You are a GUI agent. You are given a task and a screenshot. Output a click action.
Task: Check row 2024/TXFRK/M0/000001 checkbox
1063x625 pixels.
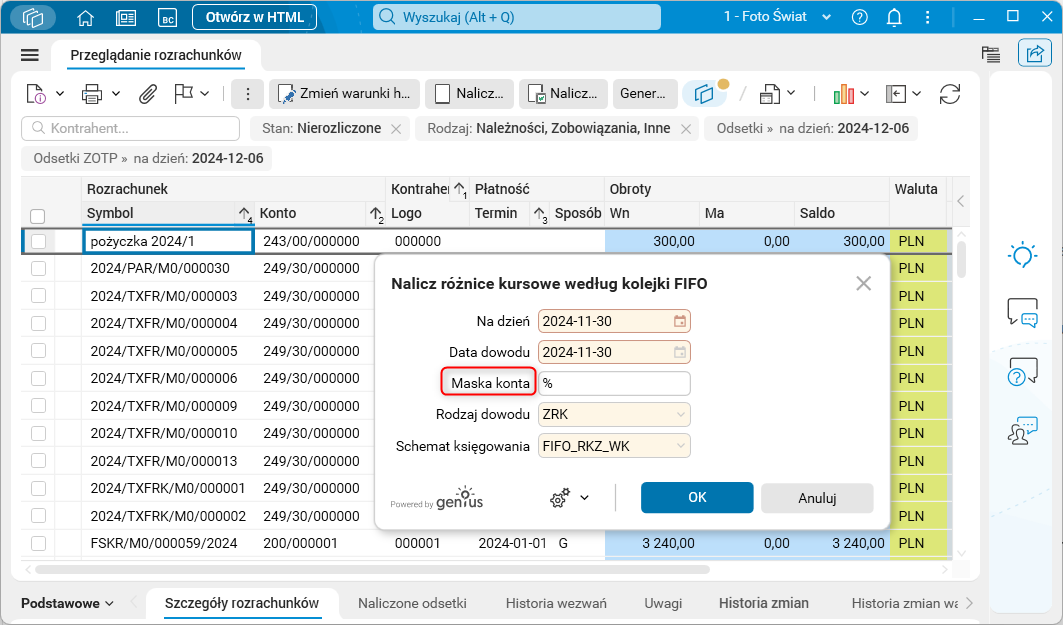coord(38,488)
